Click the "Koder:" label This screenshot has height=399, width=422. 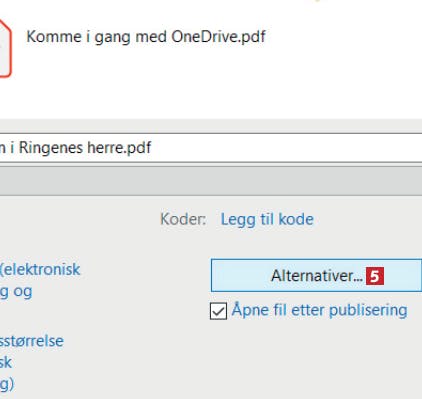(183, 219)
